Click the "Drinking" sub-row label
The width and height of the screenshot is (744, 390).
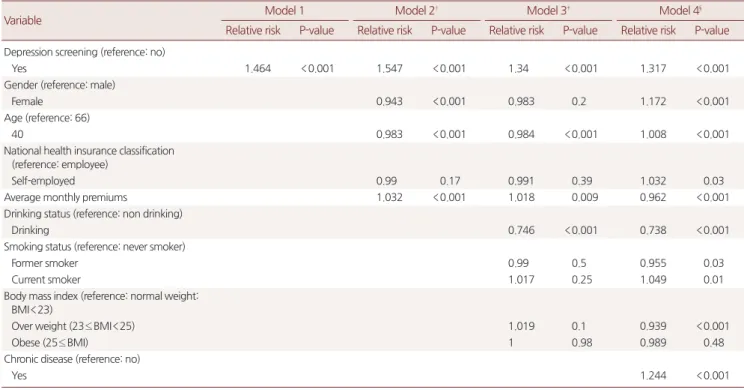point(30,230)
